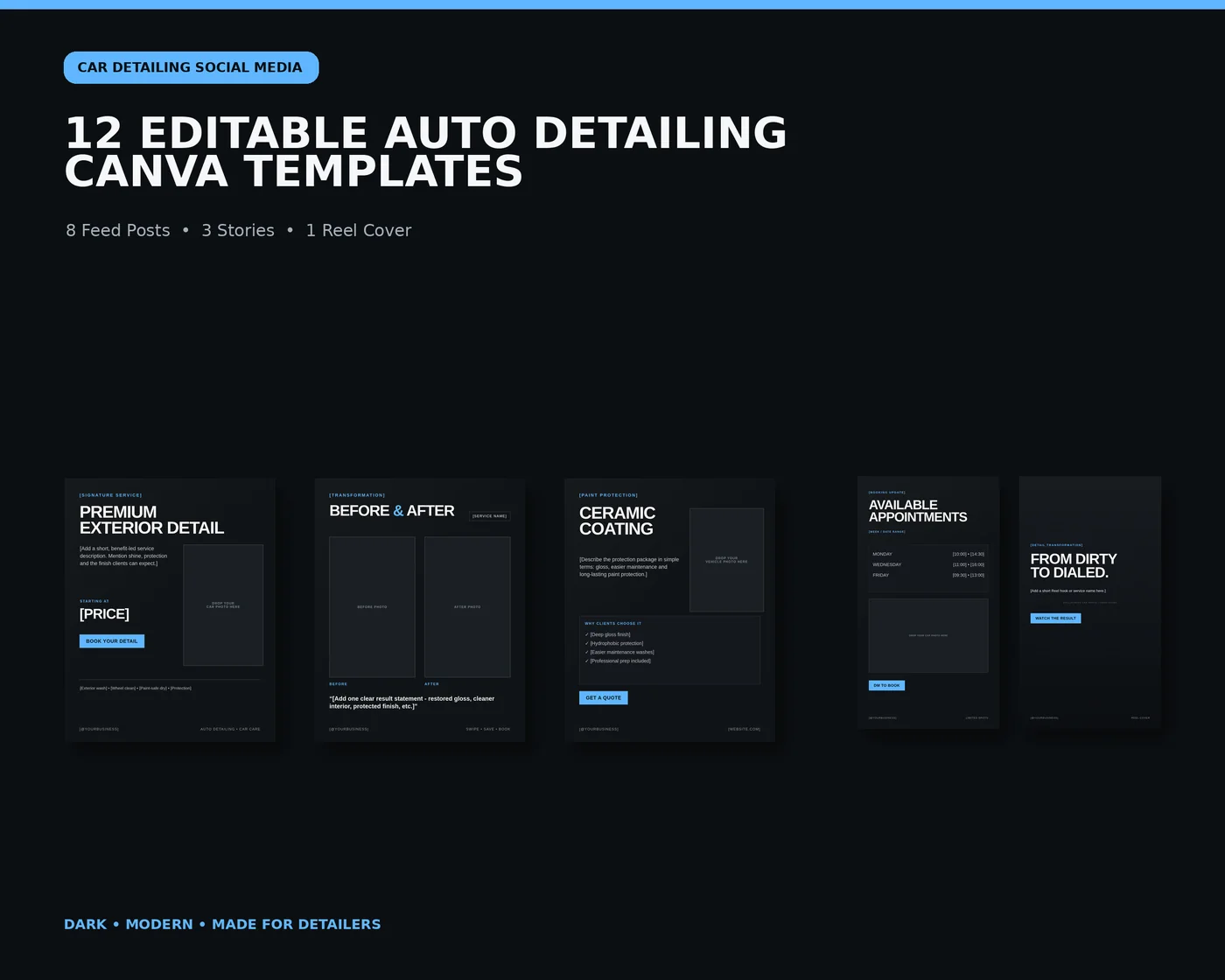This screenshot has height=980, width=1225.
Task: Click the WATCH THE RESULT button
Action: click(x=1055, y=619)
